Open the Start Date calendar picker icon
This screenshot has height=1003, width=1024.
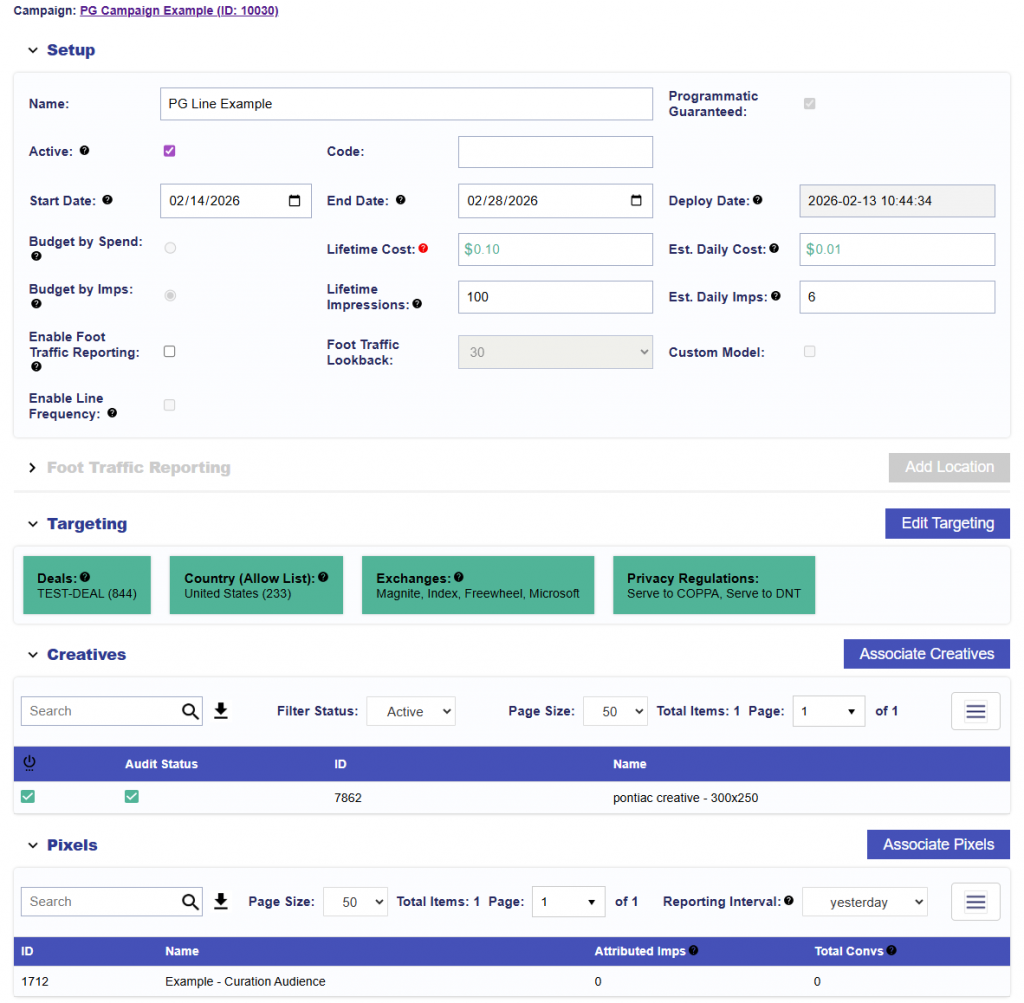294,201
